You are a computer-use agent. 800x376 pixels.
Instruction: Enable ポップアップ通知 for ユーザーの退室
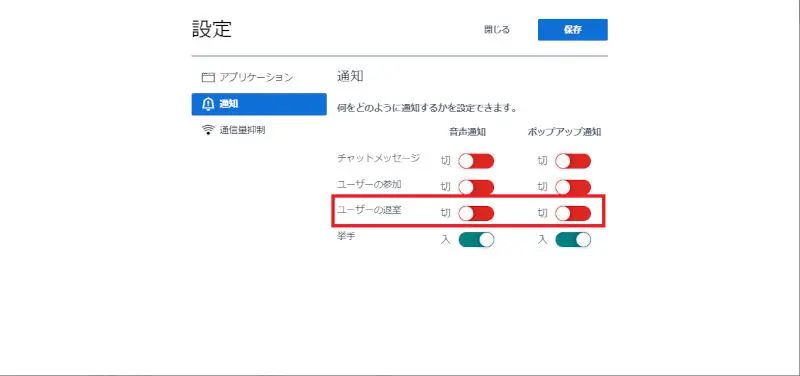tap(573, 213)
